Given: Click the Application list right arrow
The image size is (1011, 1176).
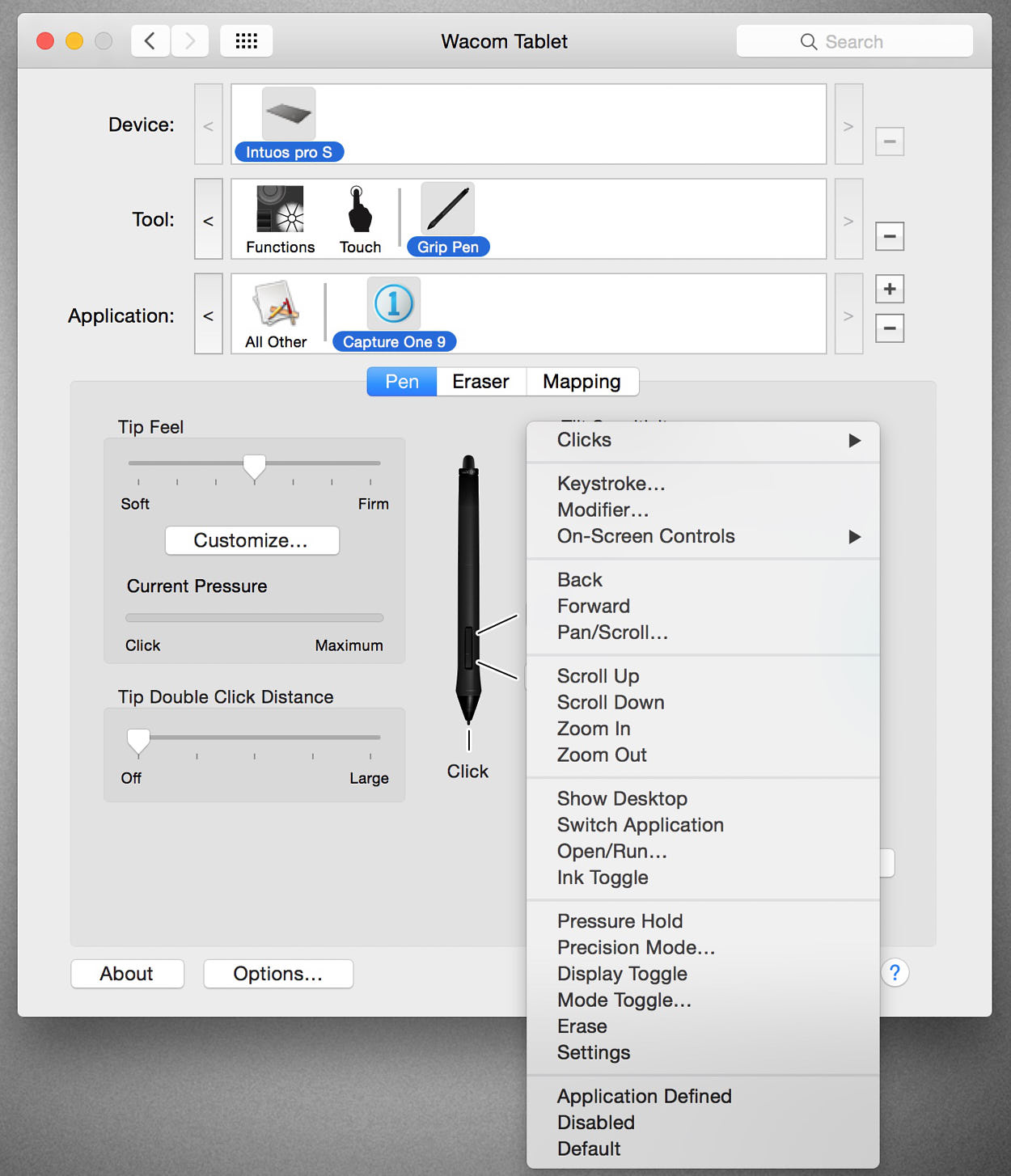Looking at the screenshot, I should click(848, 314).
